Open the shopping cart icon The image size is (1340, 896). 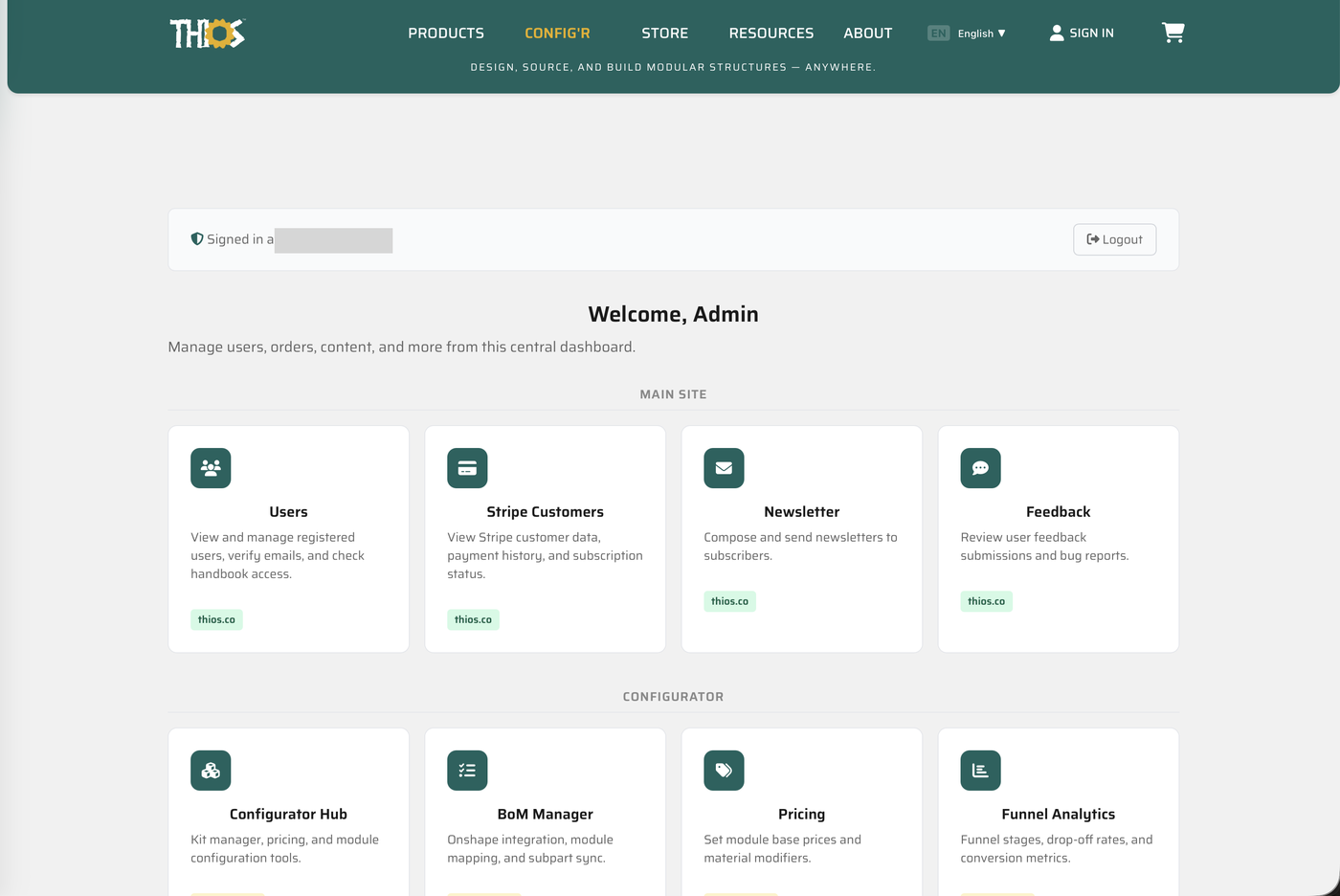click(1172, 33)
